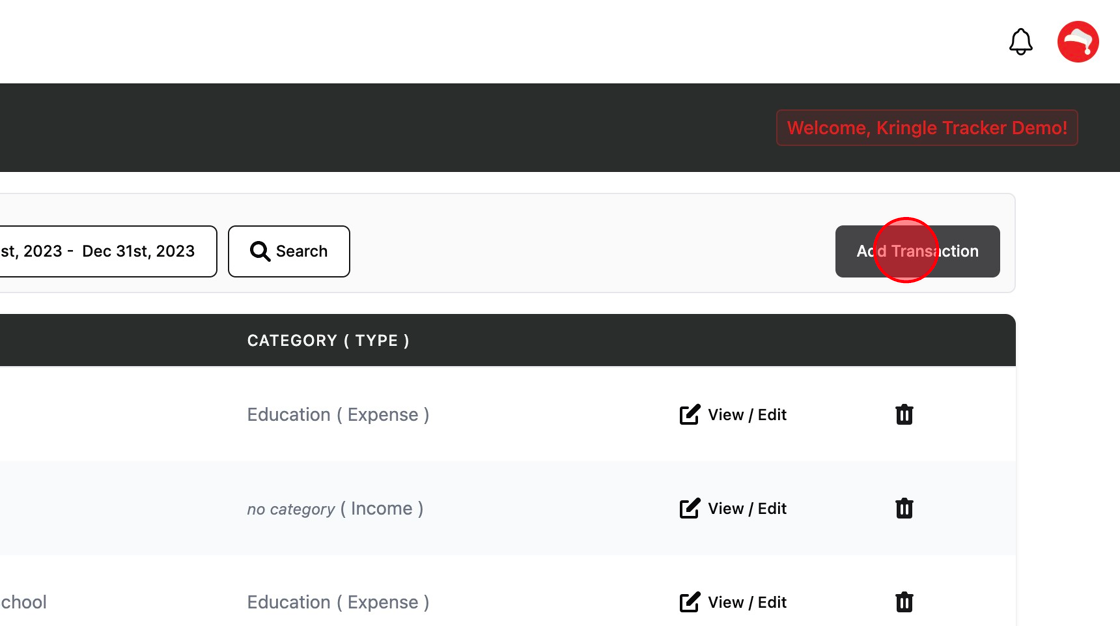
Task: Click pencil edit icon for Income transaction
Action: (690, 508)
